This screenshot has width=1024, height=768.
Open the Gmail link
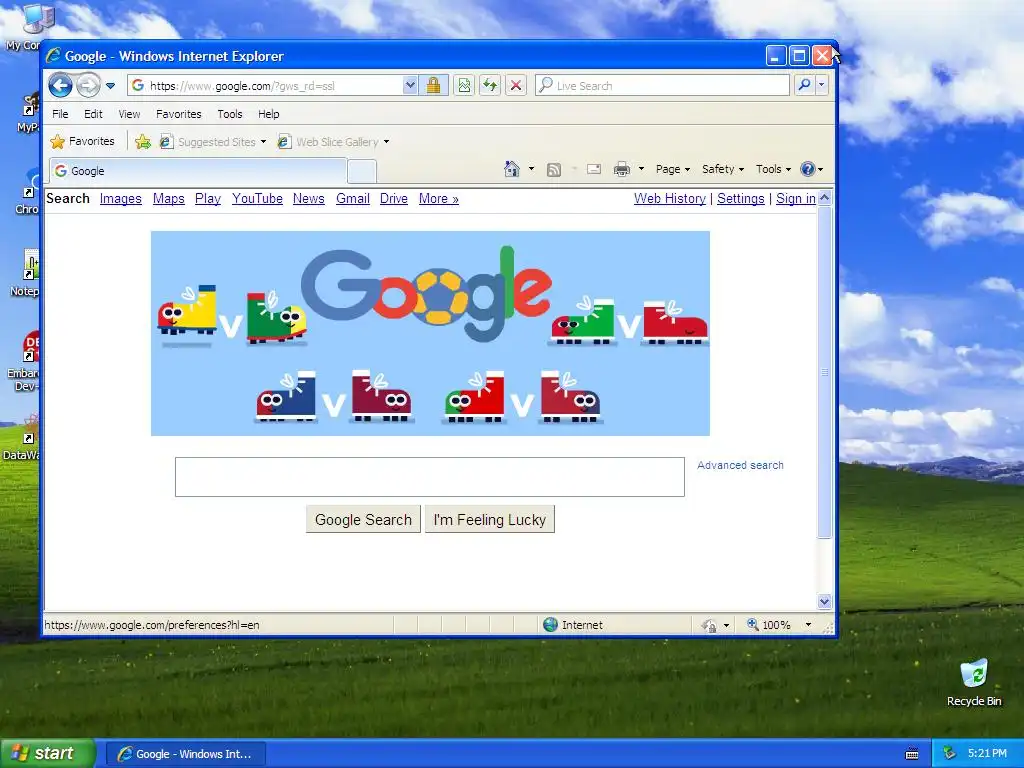coord(353,199)
